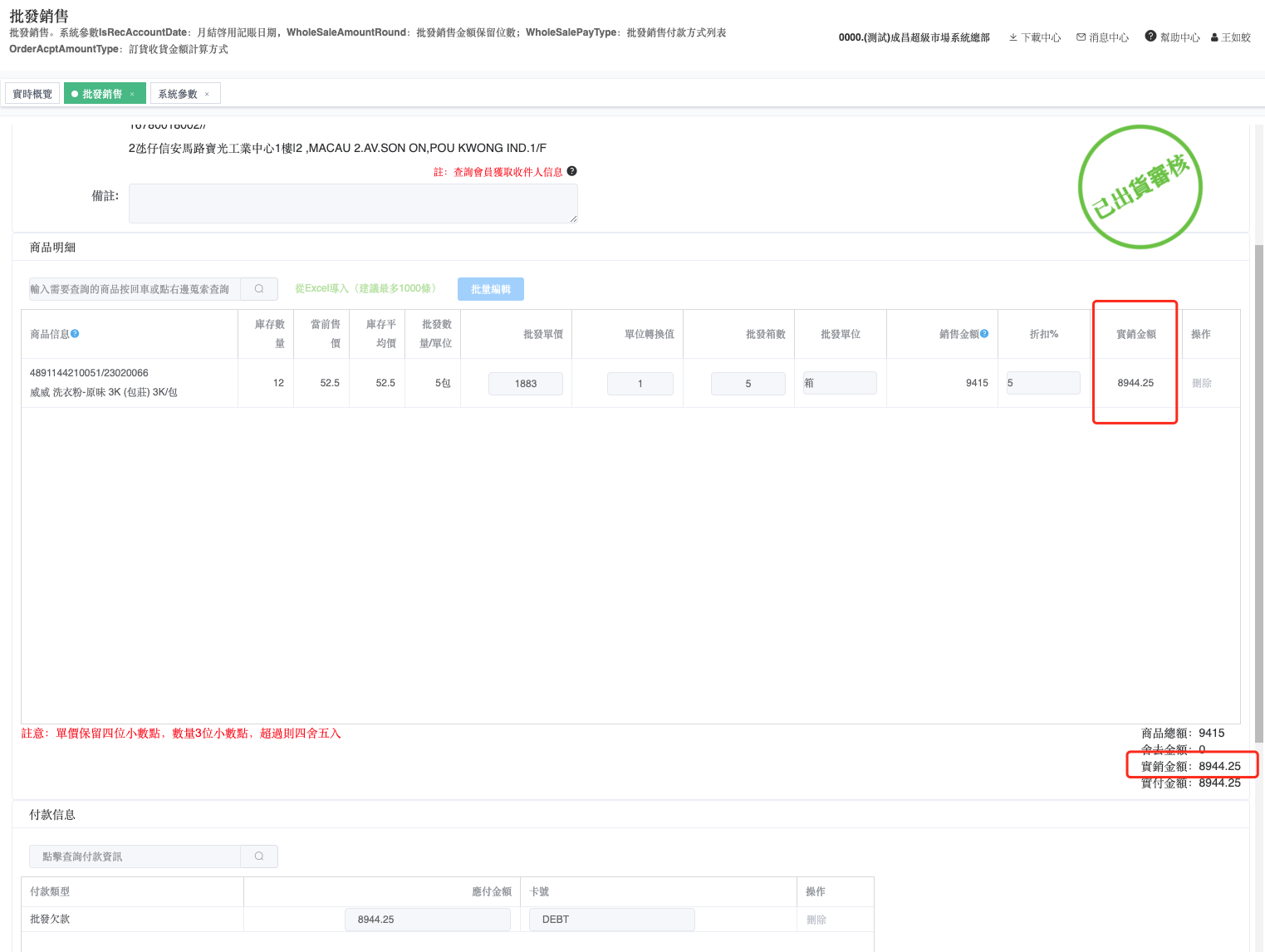Screen dimensions: 1265x952
Task: Click the MACAU address line text
Action: [337, 148]
